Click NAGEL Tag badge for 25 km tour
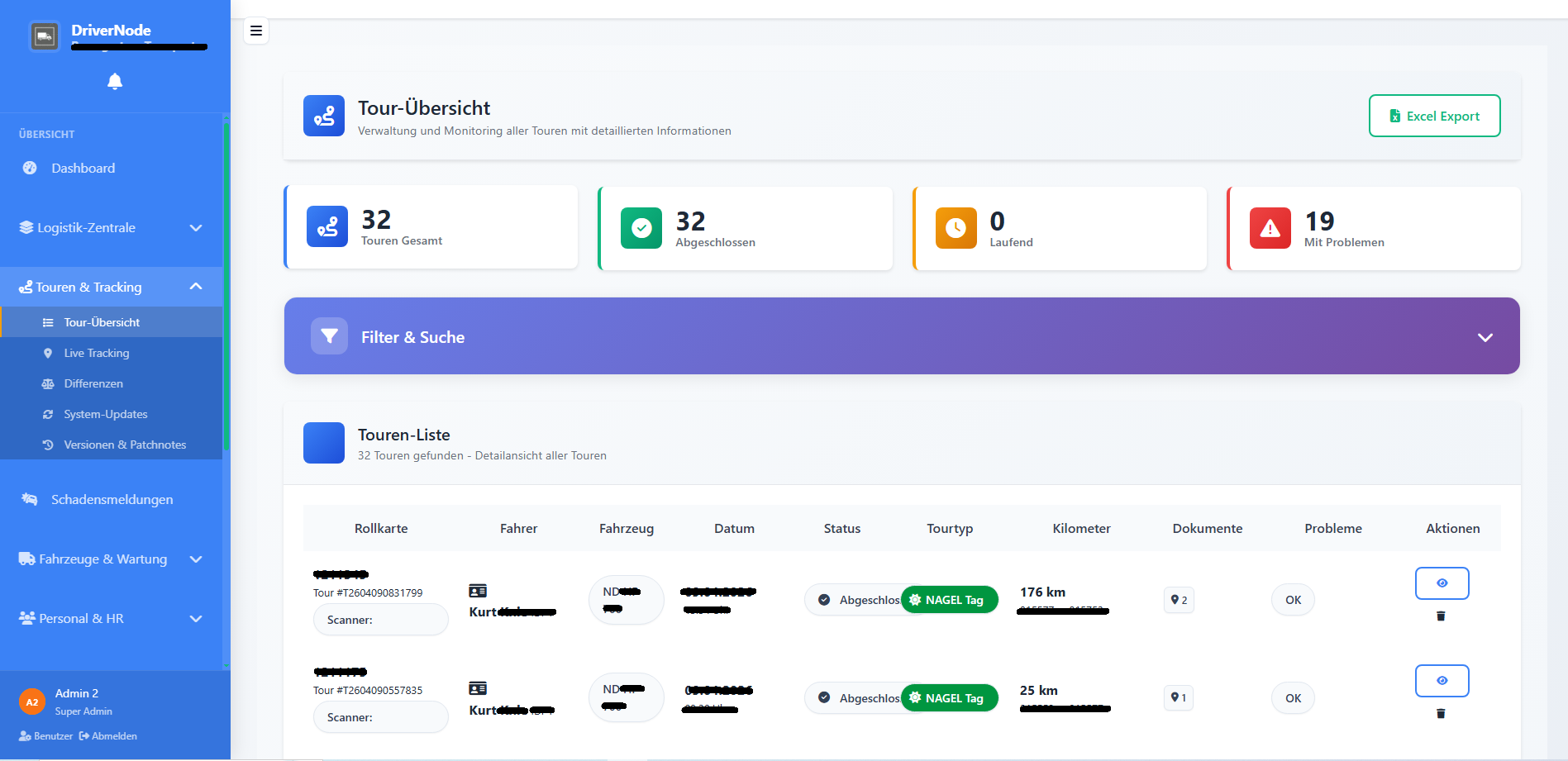This screenshot has width=1568, height=761. (x=950, y=698)
